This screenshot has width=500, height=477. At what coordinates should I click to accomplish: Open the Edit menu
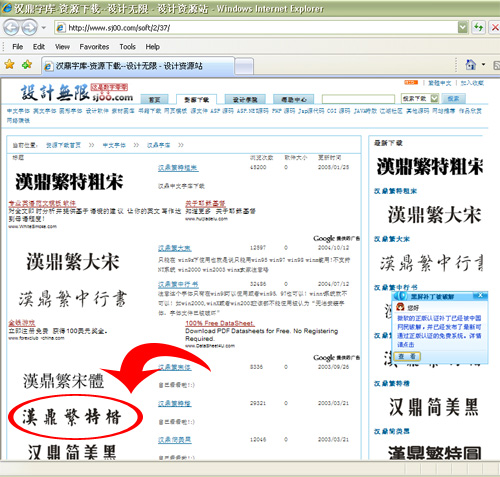[x=39, y=47]
